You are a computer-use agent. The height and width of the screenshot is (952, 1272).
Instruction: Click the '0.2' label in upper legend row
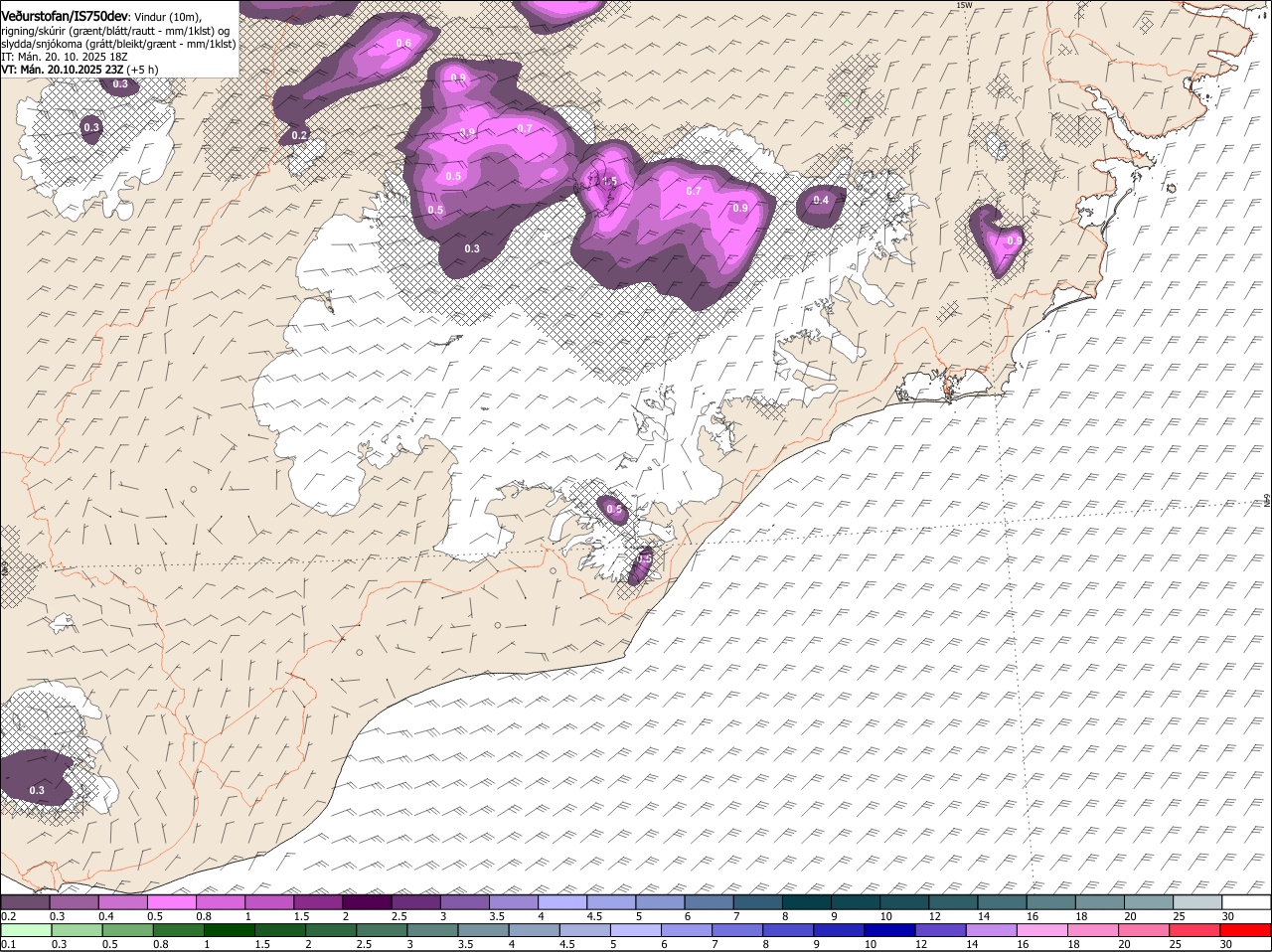8,916
